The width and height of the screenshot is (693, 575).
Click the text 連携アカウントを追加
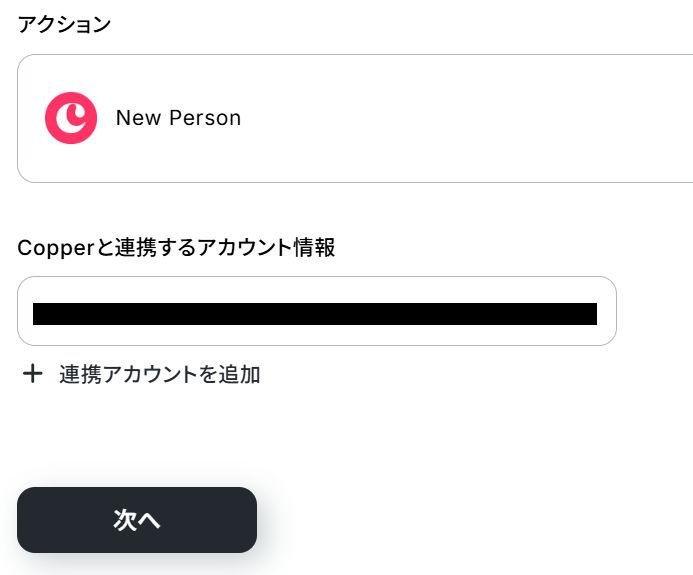tap(159, 375)
